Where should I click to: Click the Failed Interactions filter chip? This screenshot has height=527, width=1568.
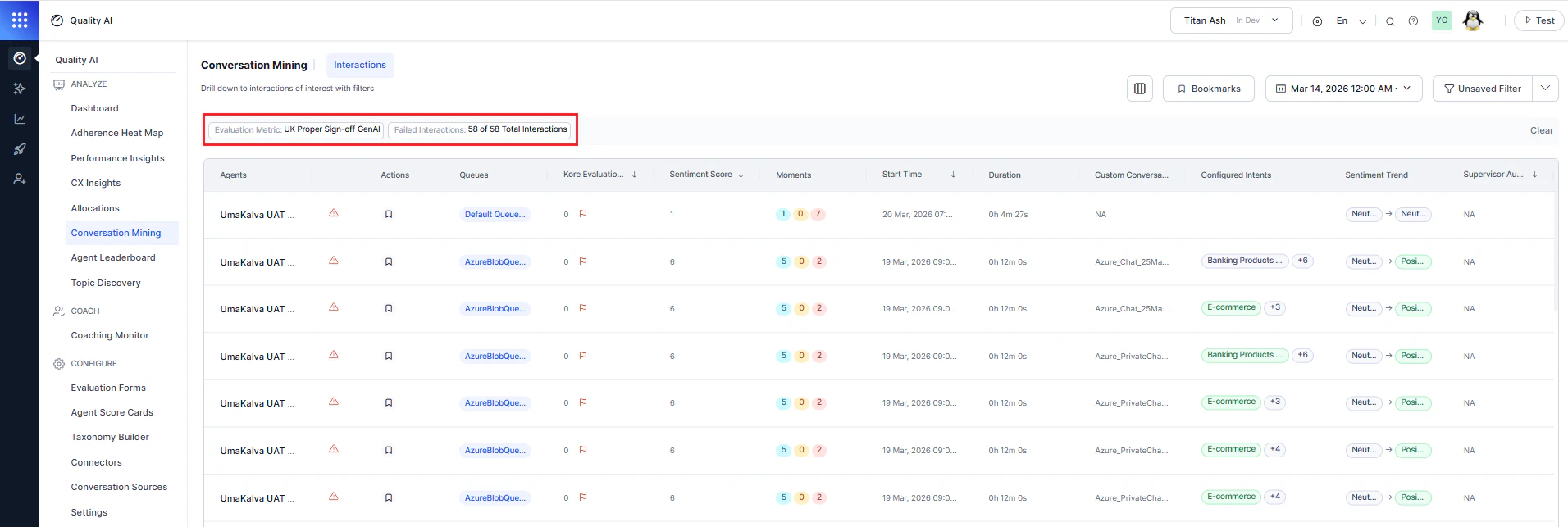click(x=480, y=129)
